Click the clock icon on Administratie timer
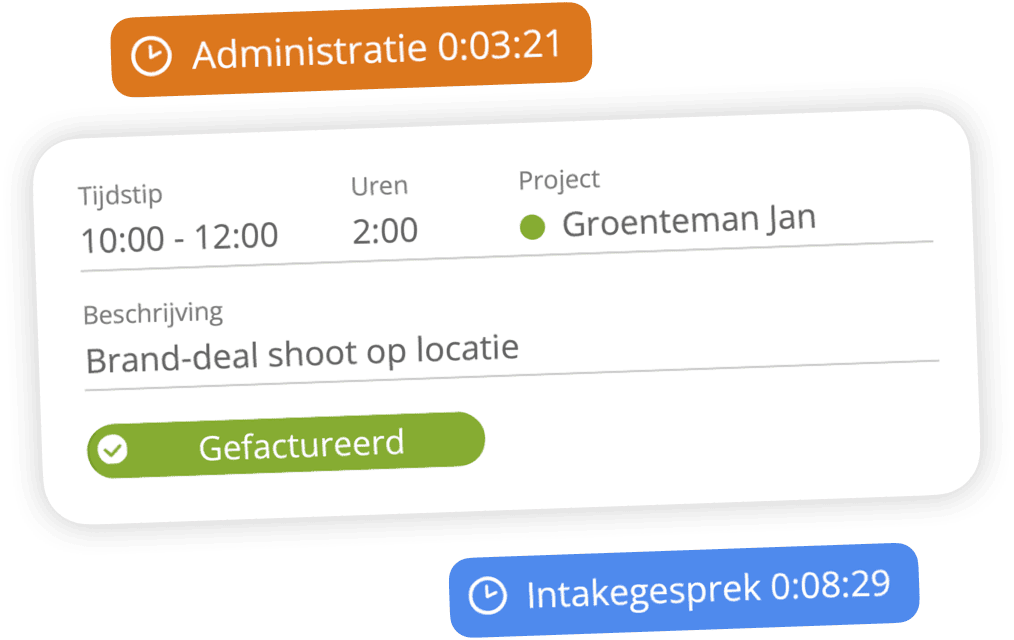This screenshot has width=1014, height=640. [151, 56]
